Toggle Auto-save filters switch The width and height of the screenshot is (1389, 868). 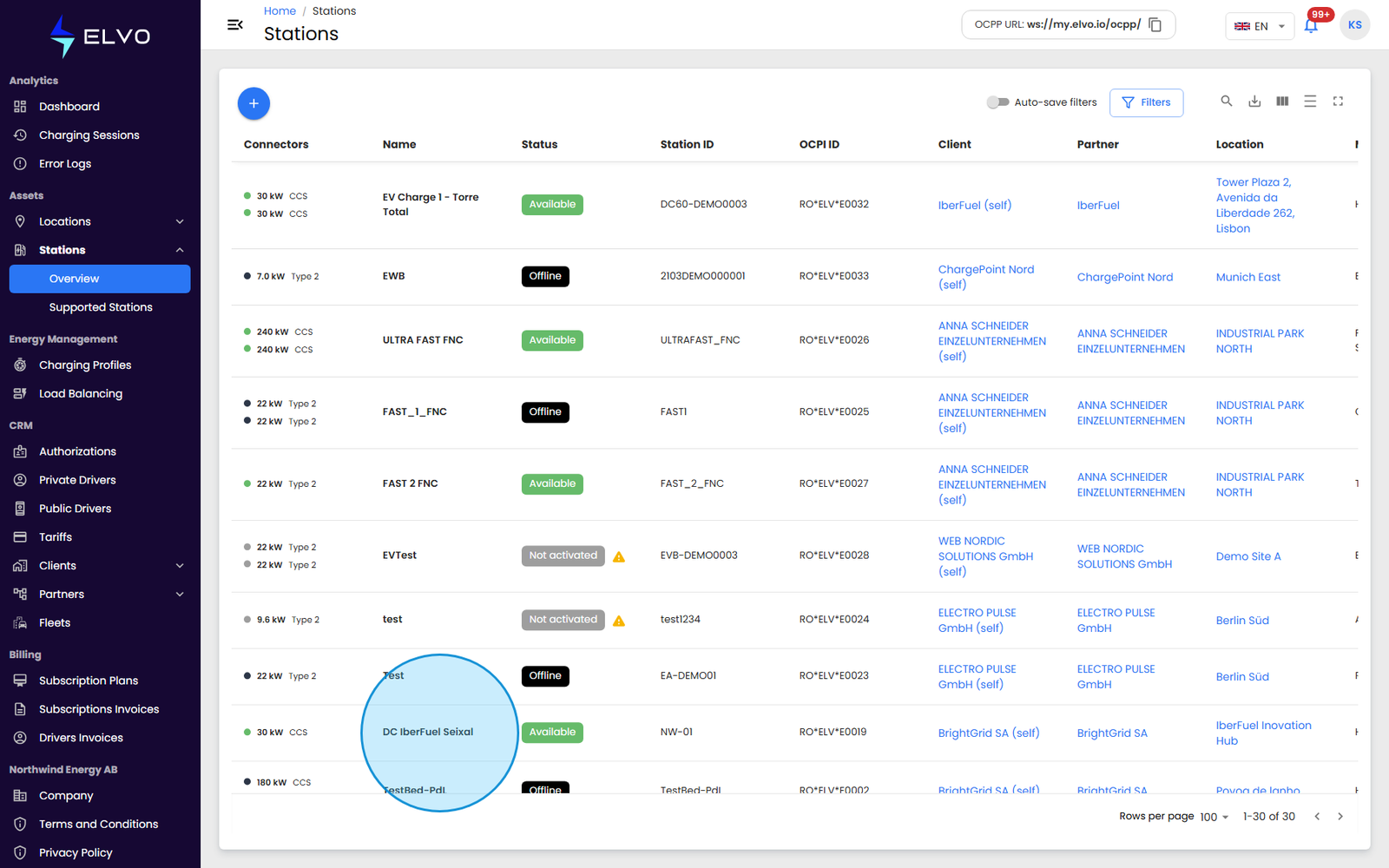pos(997,102)
